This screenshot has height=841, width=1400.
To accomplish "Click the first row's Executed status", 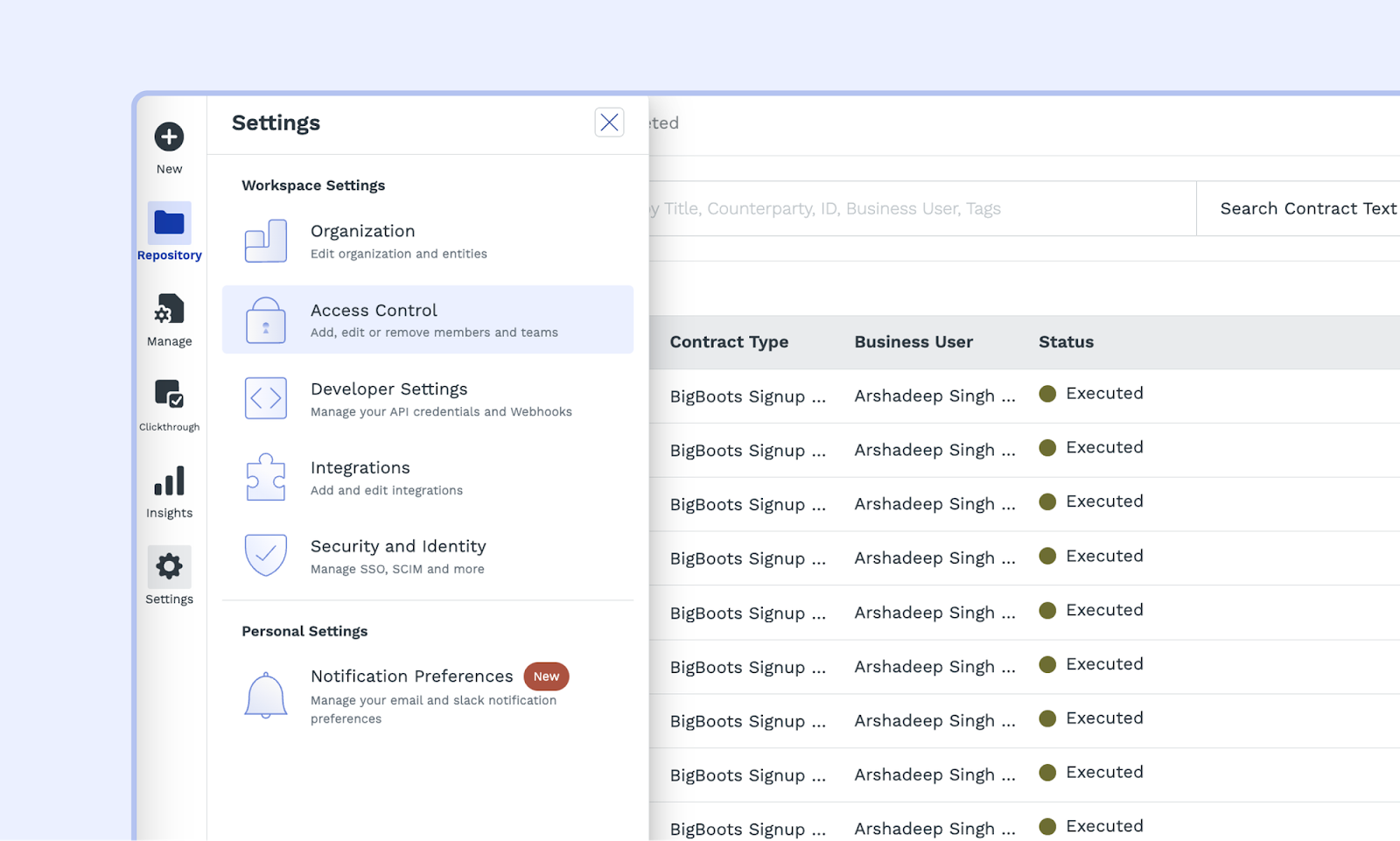I will (1103, 394).
